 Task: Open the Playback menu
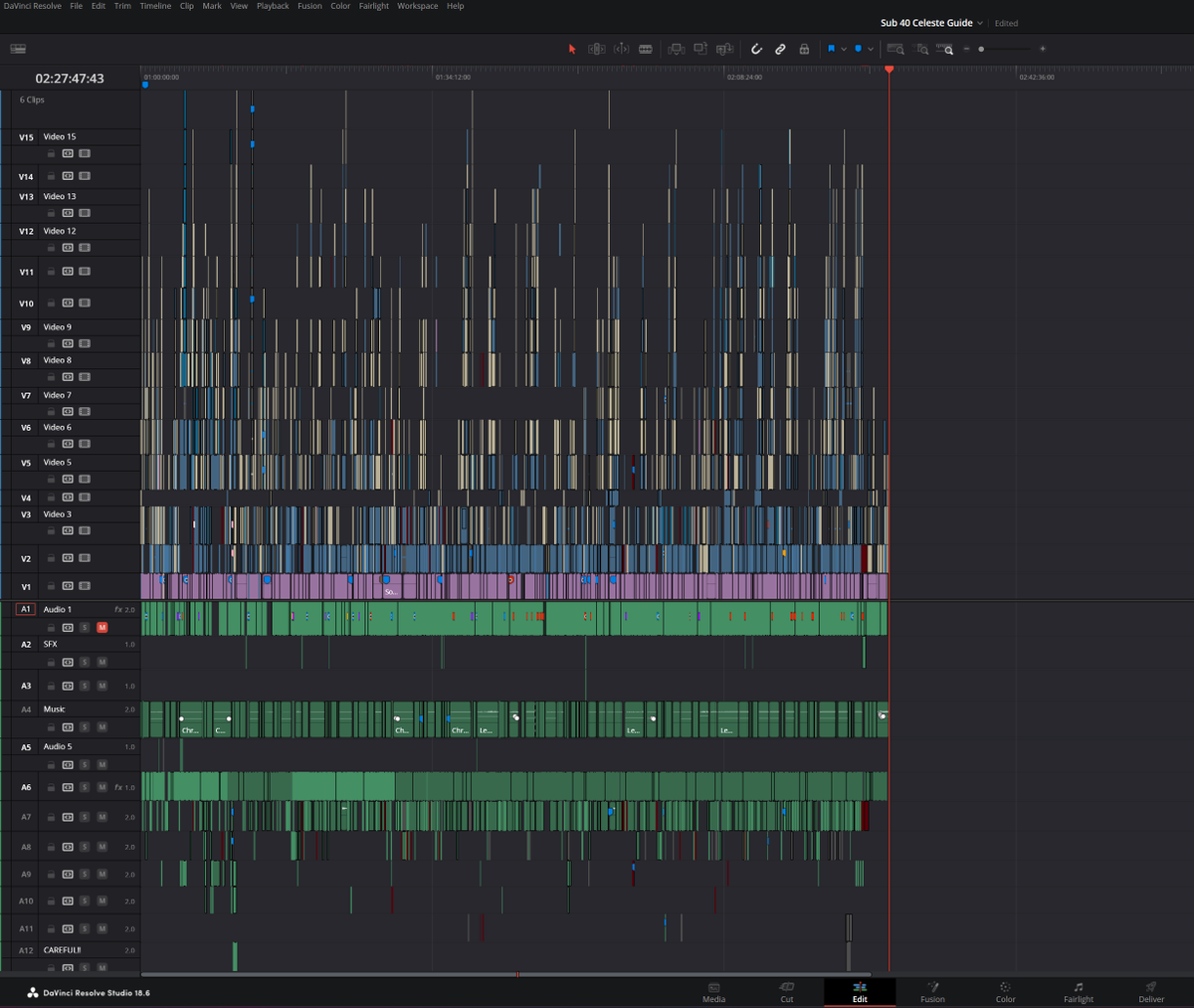273,6
